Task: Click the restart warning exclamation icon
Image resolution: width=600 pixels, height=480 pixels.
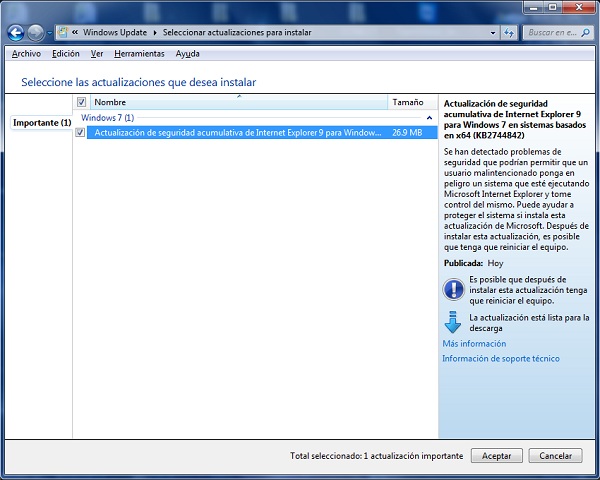Action: pos(453,289)
